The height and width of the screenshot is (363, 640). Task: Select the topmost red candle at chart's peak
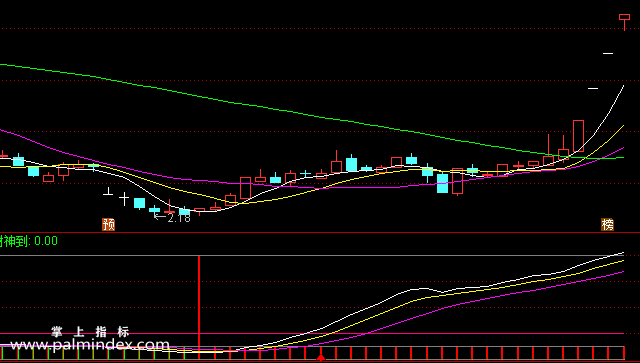(624, 22)
